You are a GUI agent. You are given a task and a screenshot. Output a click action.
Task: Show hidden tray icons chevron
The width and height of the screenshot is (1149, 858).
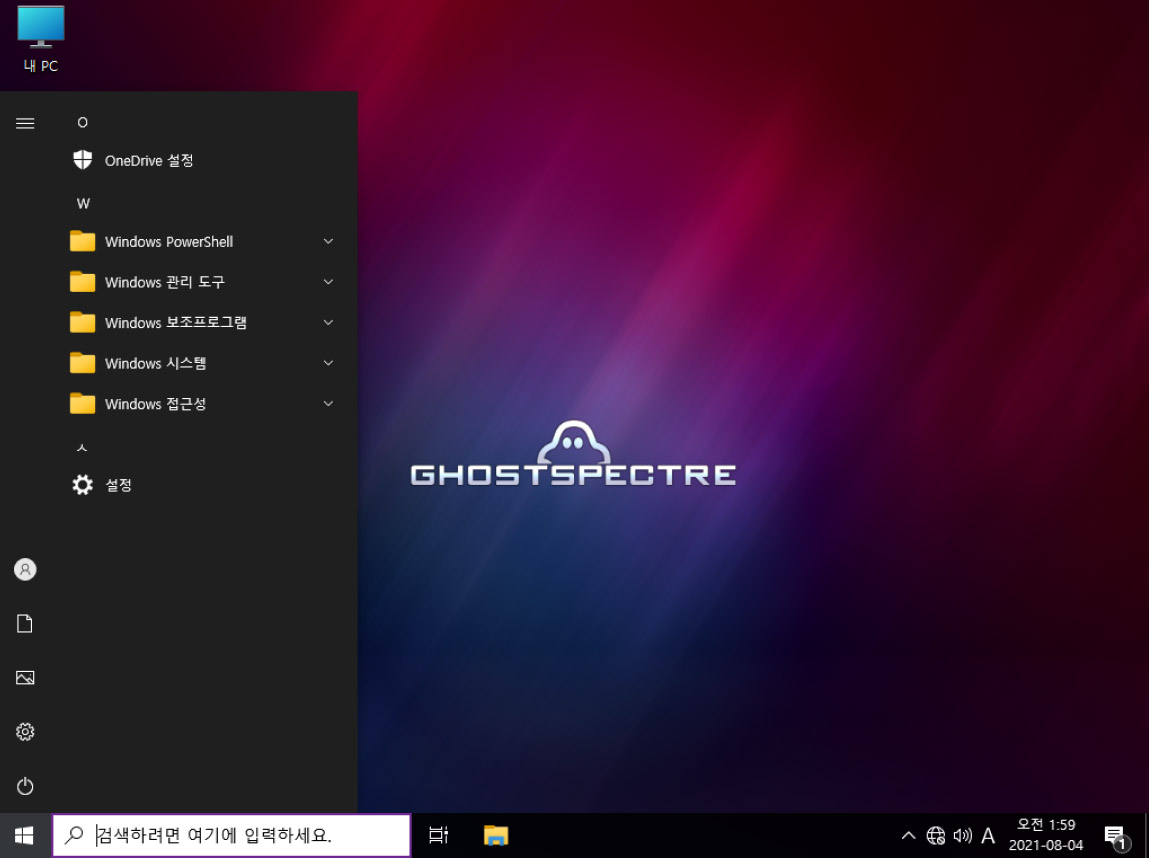point(908,835)
